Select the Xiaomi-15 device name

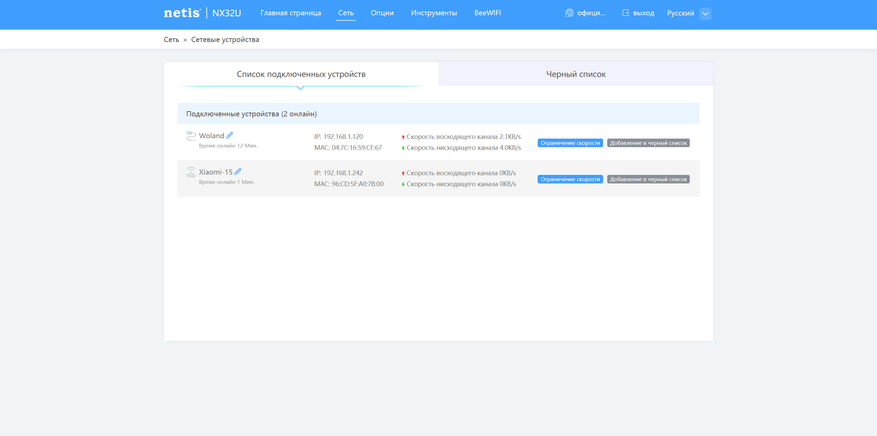216,172
